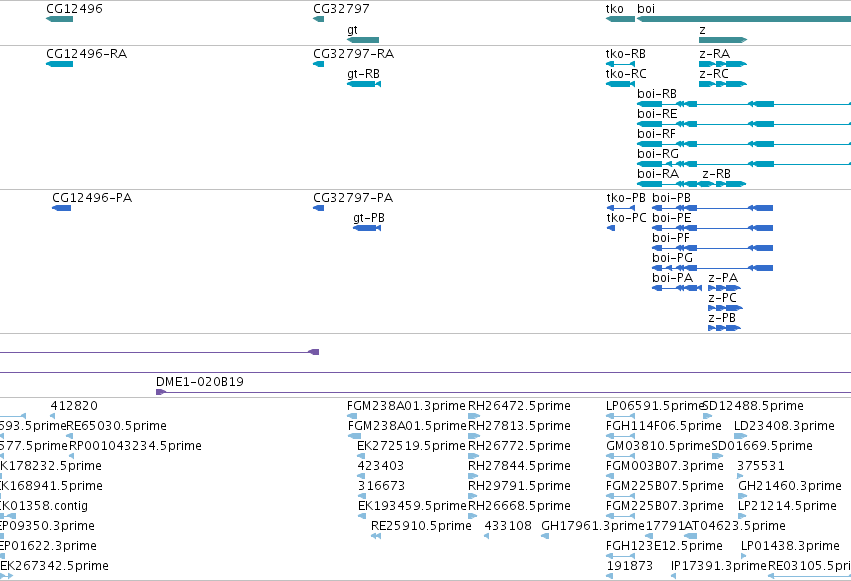Click the gt-PB protein label
This screenshot has width=851, height=581.
(x=369, y=218)
